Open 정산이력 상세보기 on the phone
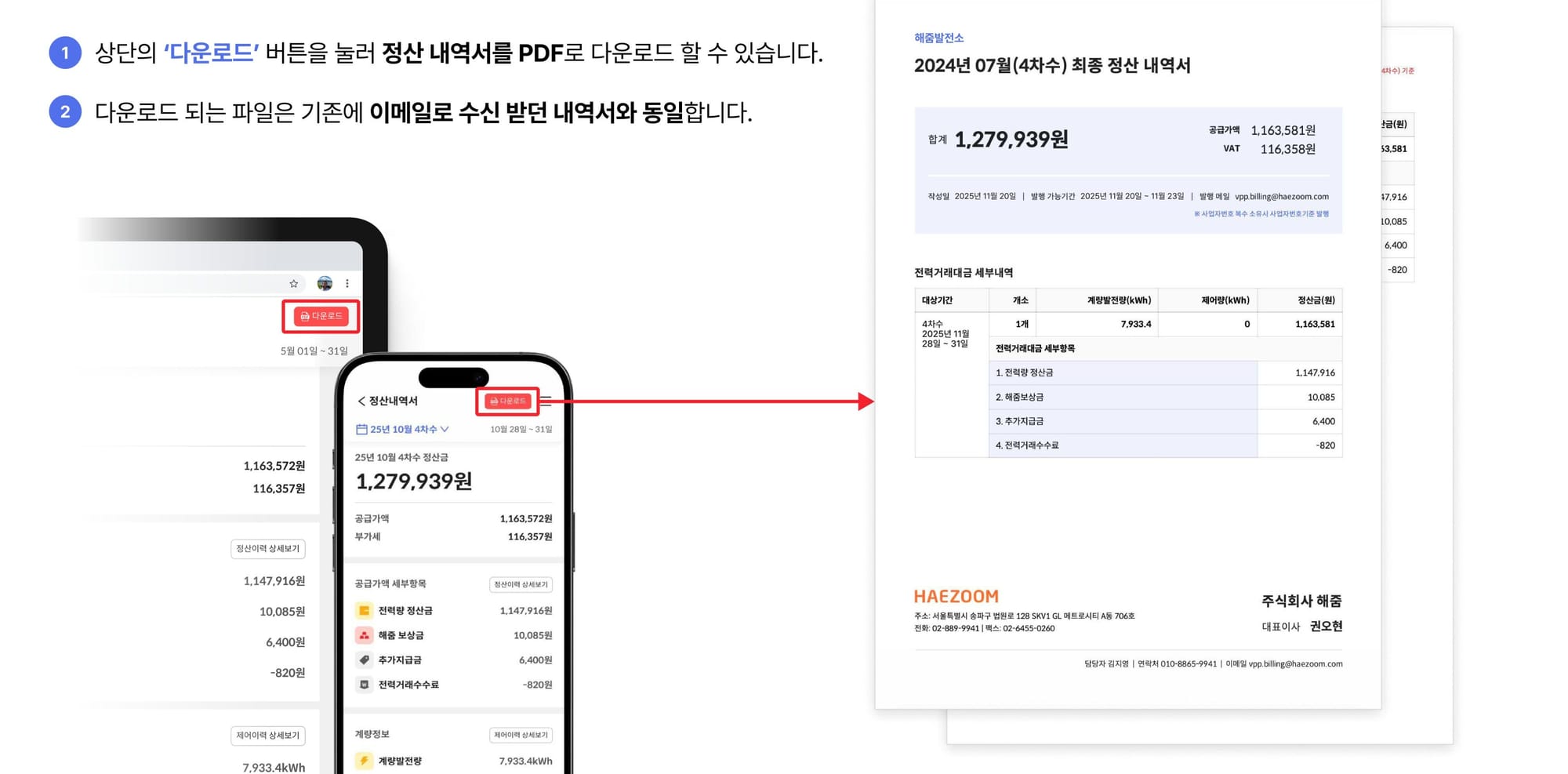Image resolution: width=1568 pixels, height=774 pixels. pos(521,584)
